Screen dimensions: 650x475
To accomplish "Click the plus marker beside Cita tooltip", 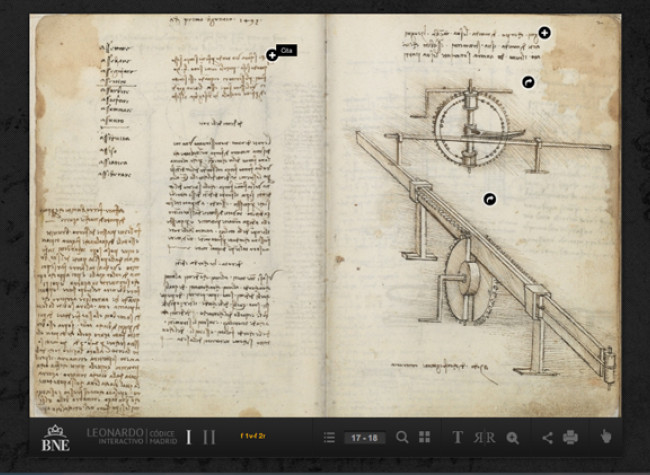I will pos(272,55).
